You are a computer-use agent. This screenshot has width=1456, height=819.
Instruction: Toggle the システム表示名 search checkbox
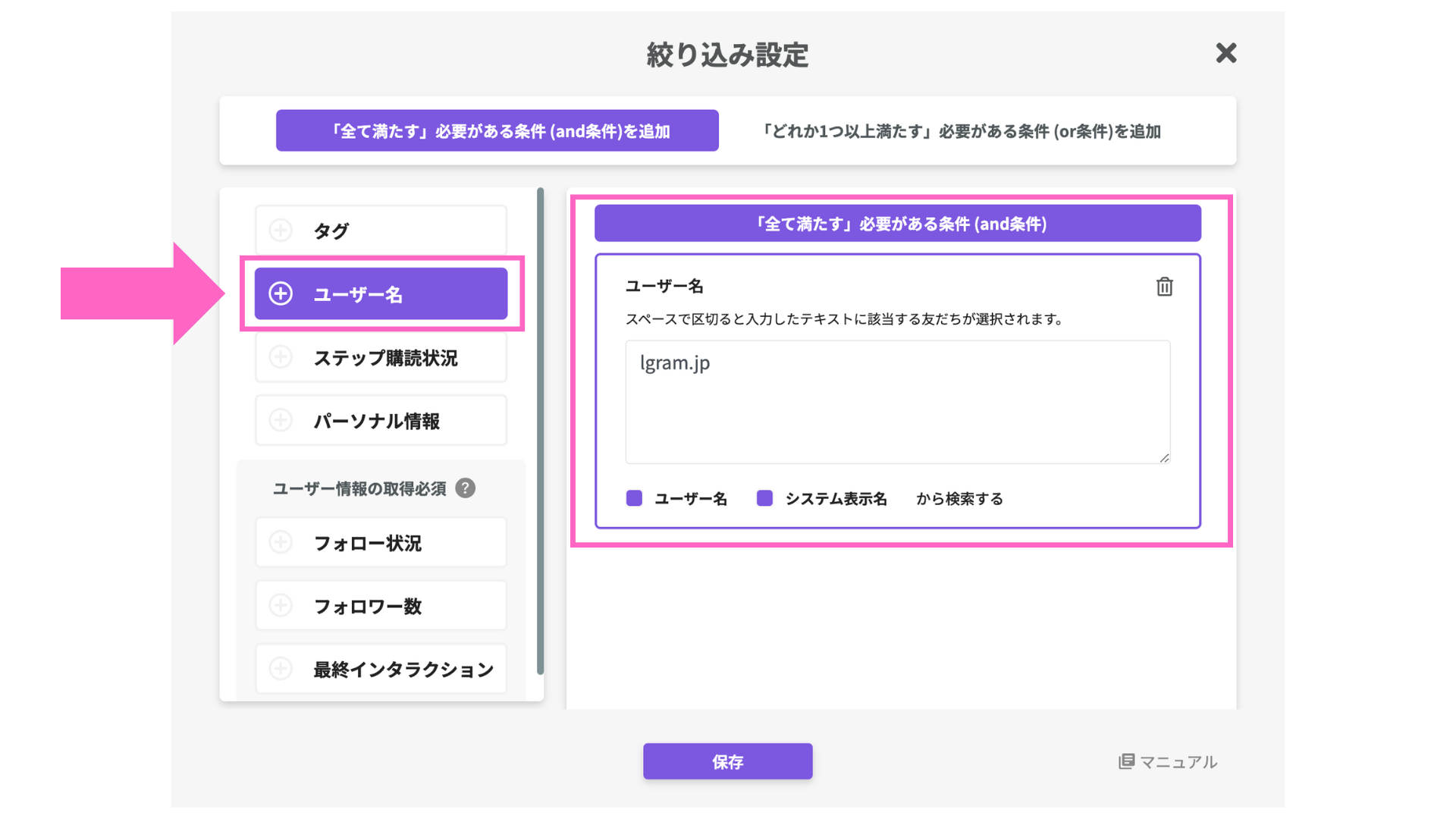(x=764, y=498)
